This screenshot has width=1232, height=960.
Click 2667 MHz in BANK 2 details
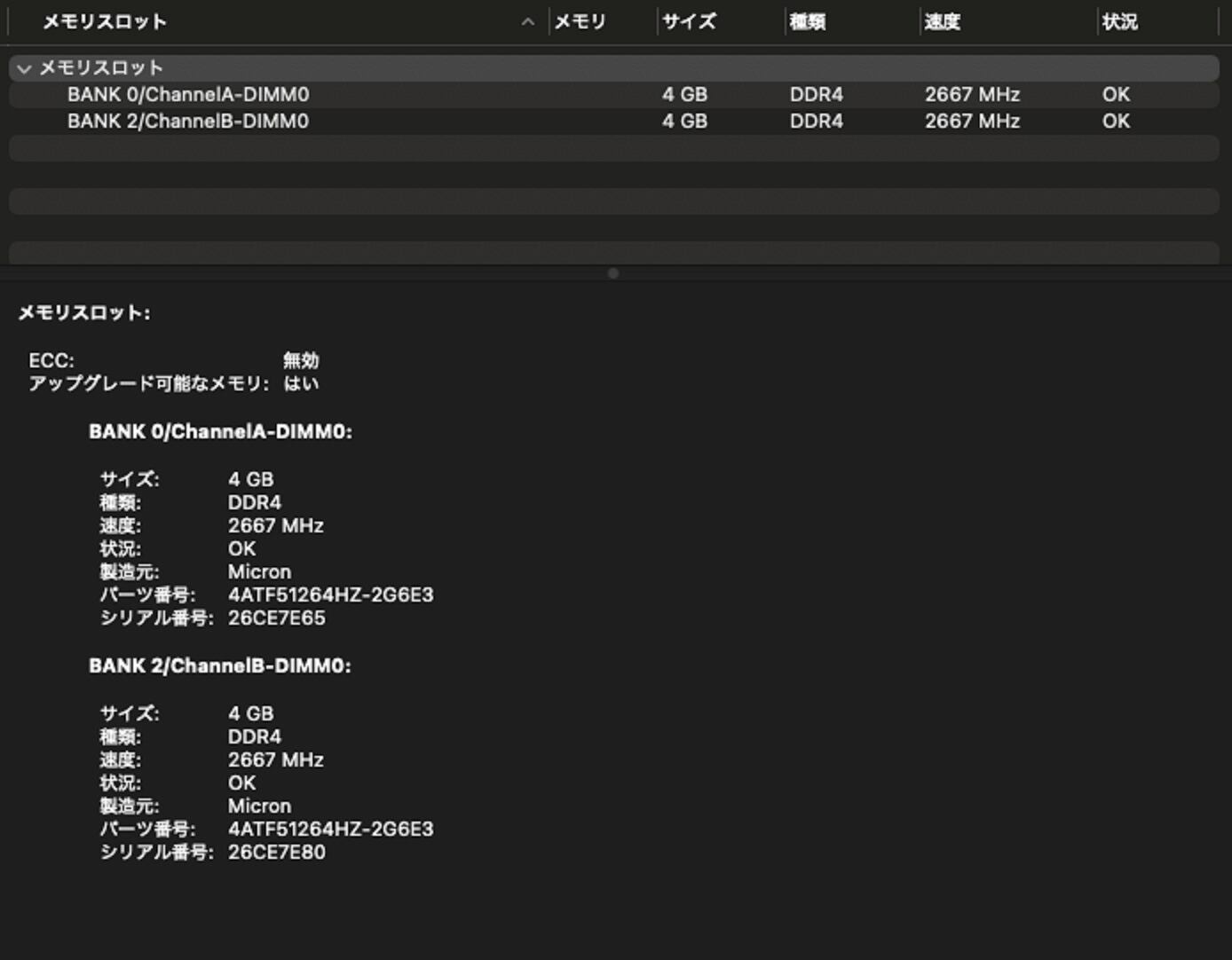[276, 760]
